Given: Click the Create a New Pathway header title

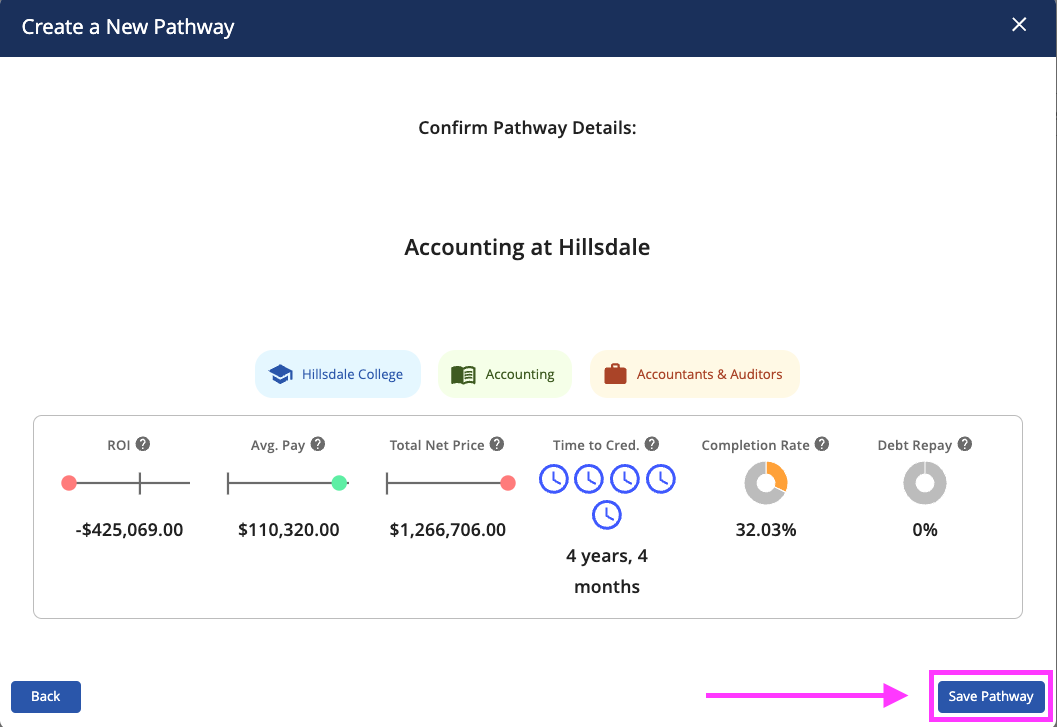Looking at the screenshot, I should 128,27.
